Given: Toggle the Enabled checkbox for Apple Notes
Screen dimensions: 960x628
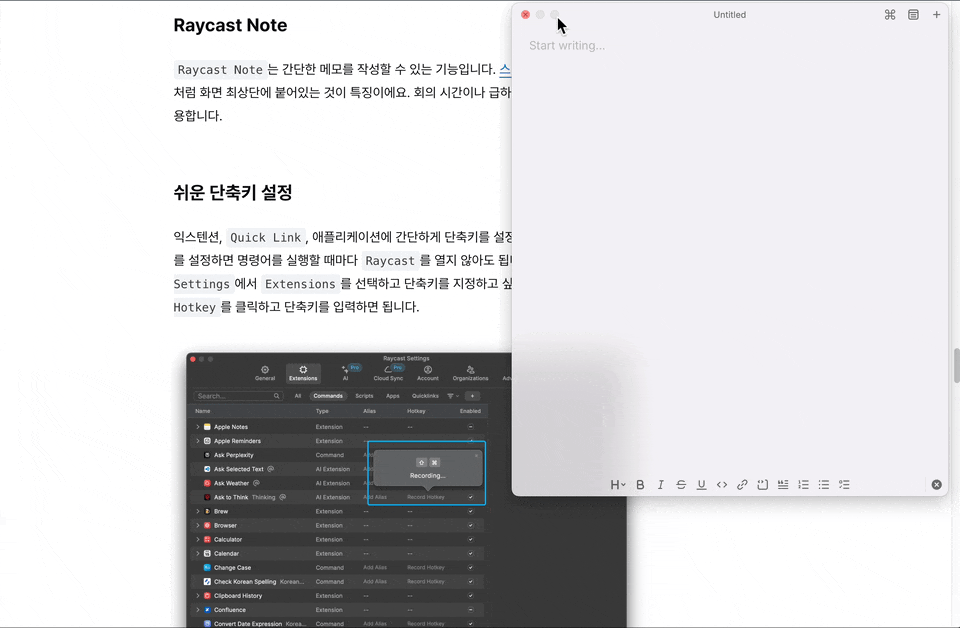Looking at the screenshot, I should pyautogui.click(x=470, y=427).
